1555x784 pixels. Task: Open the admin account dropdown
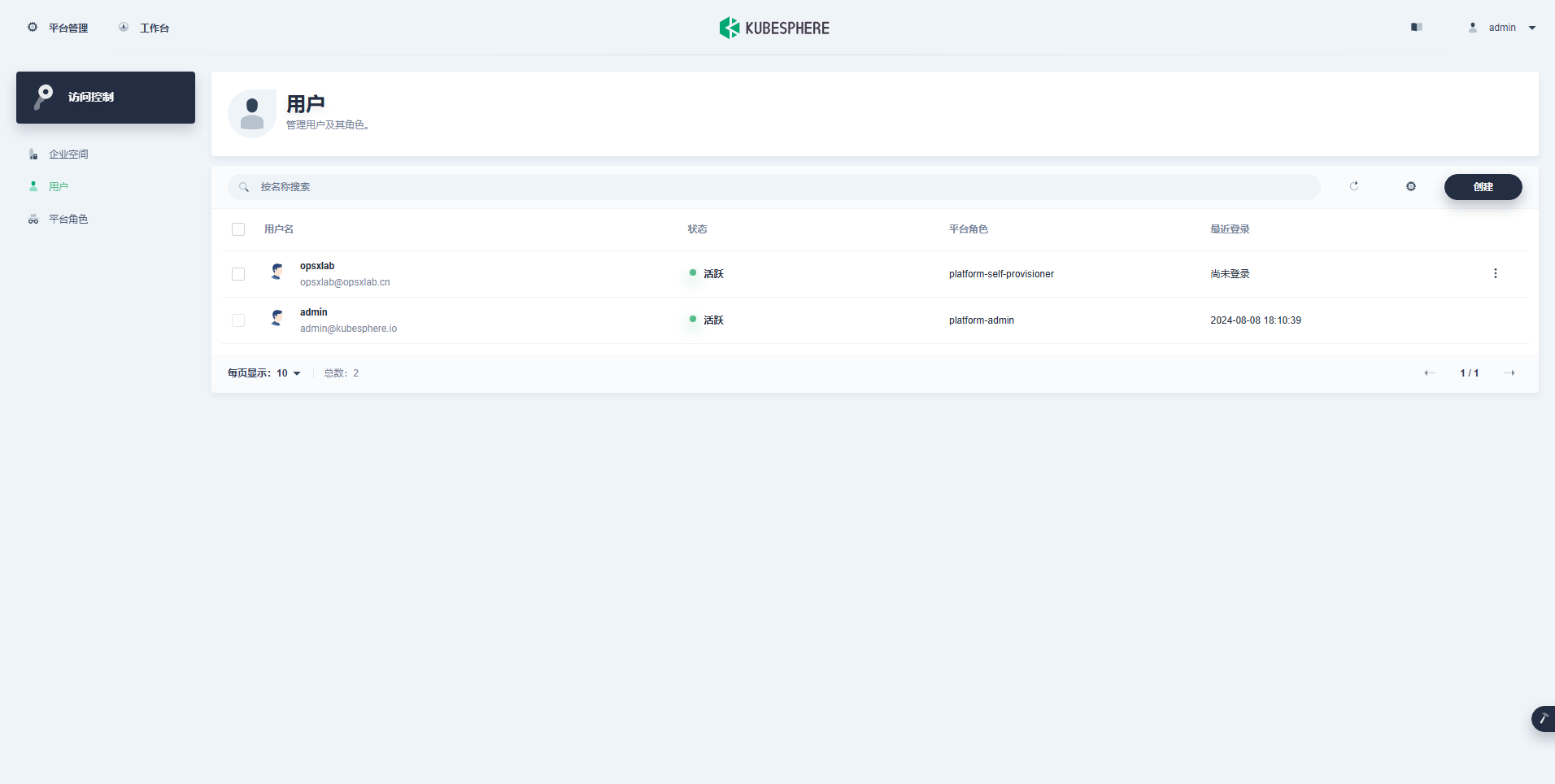tap(1501, 27)
